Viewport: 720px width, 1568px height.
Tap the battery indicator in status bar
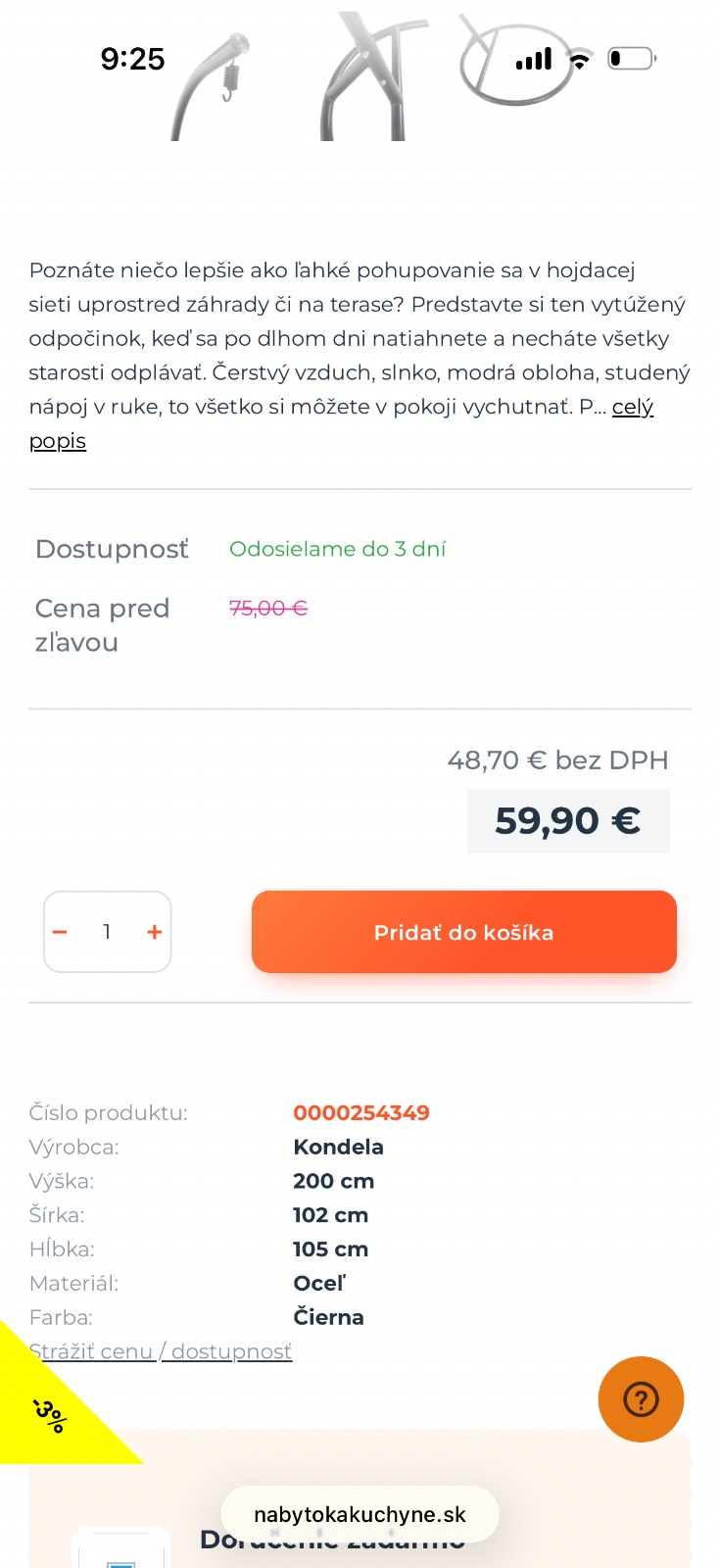pyautogui.click(x=631, y=59)
